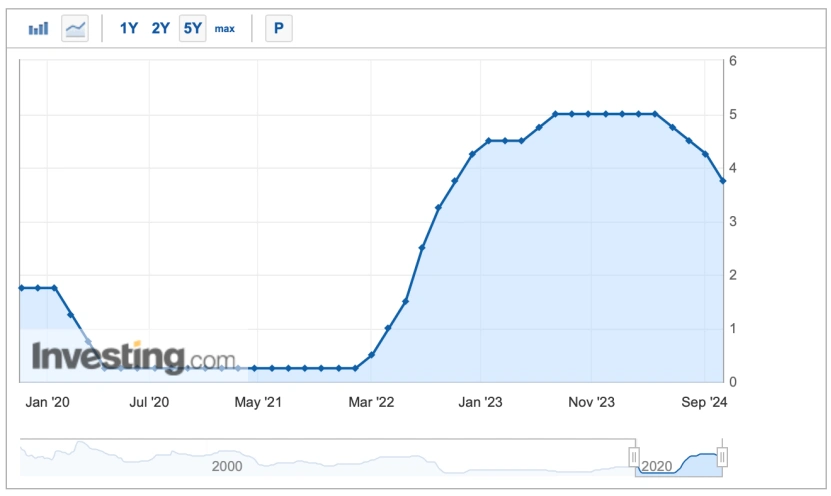The width and height of the screenshot is (831, 496).
Task: Switch to the bar chart view icon
Action: point(38,29)
